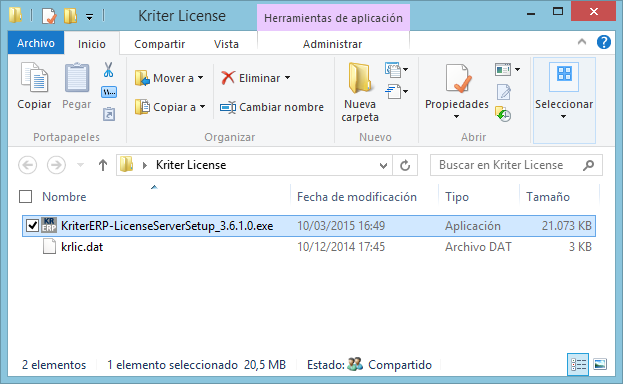Select the Inicio tab
The image size is (623, 384).
pos(92,44)
